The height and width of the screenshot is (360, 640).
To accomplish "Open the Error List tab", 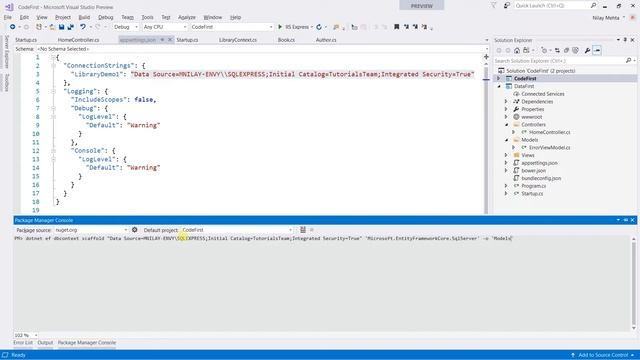I will tap(23, 343).
